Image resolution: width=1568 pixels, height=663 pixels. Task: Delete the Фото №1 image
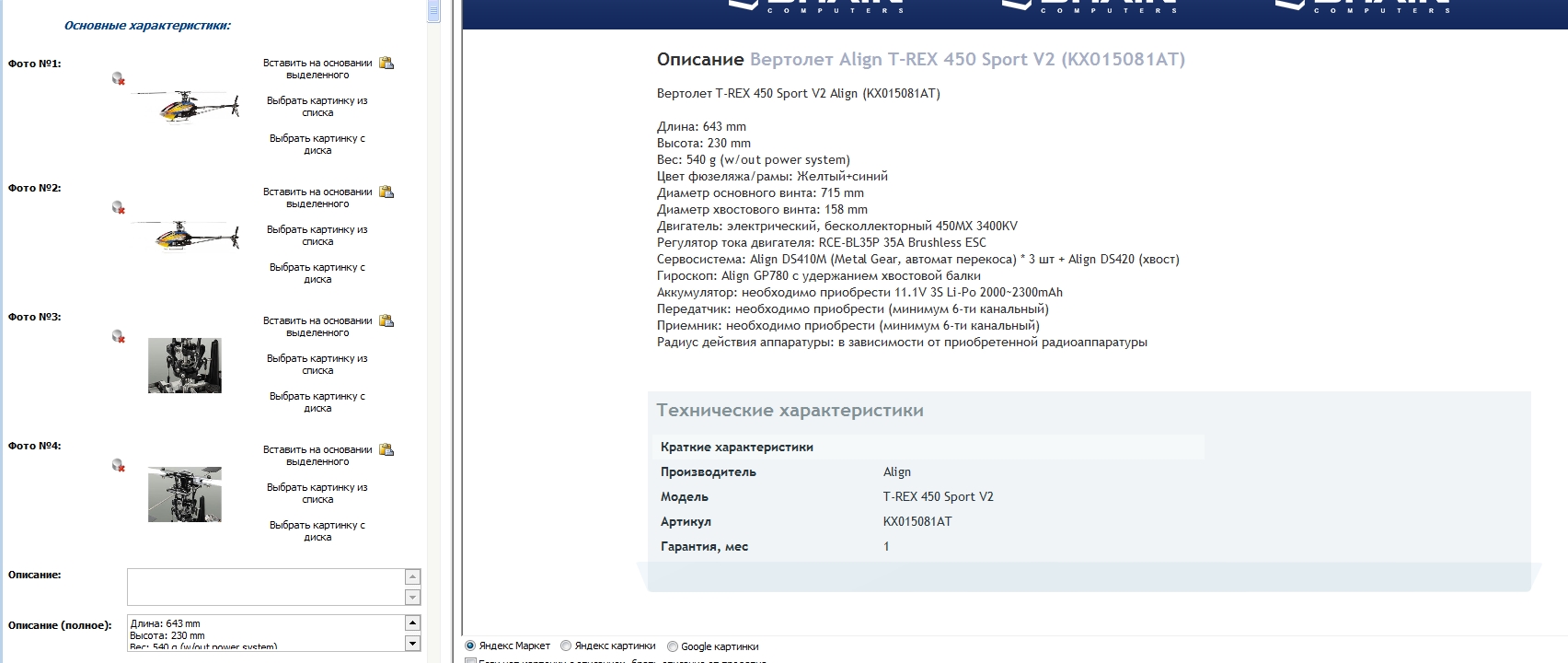coord(118,78)
